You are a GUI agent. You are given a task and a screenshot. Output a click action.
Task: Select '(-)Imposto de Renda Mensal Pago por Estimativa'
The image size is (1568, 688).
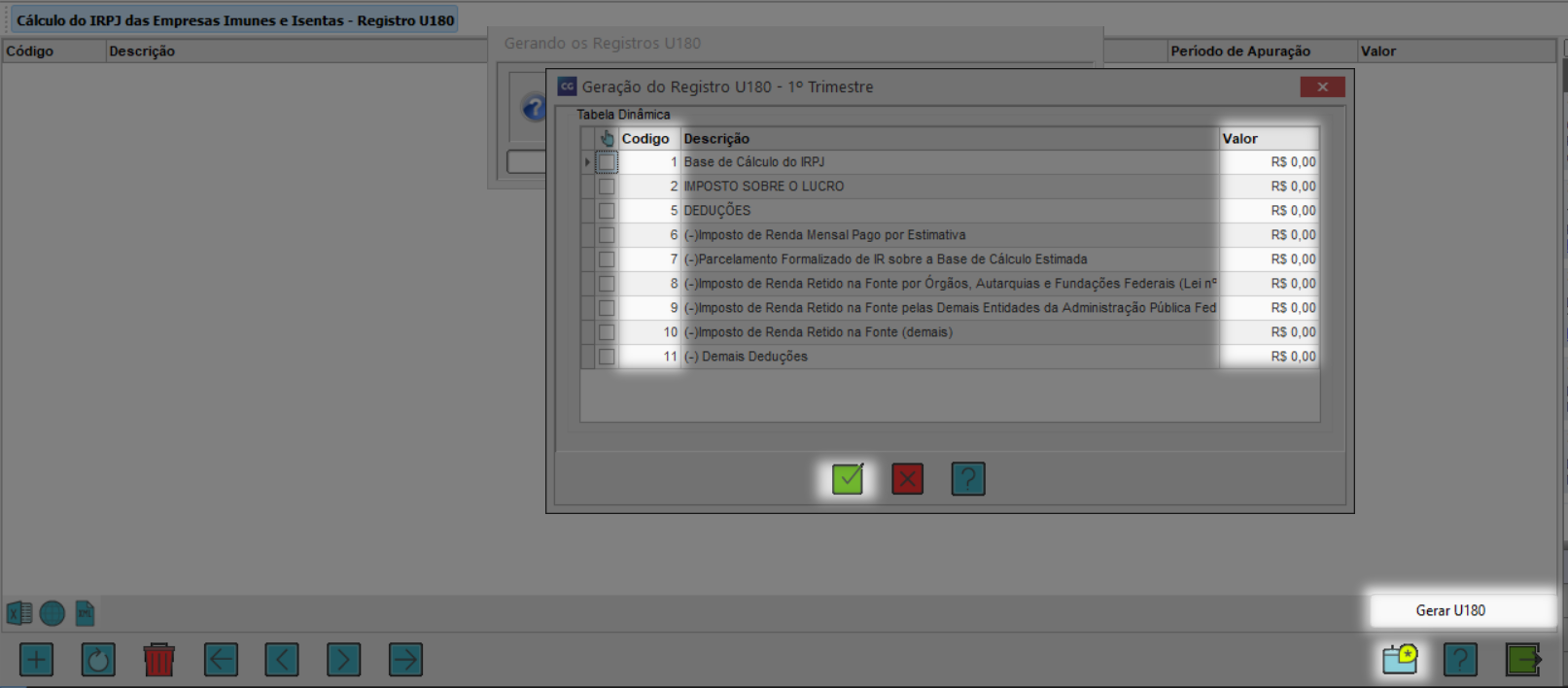[x=949, y=235]
